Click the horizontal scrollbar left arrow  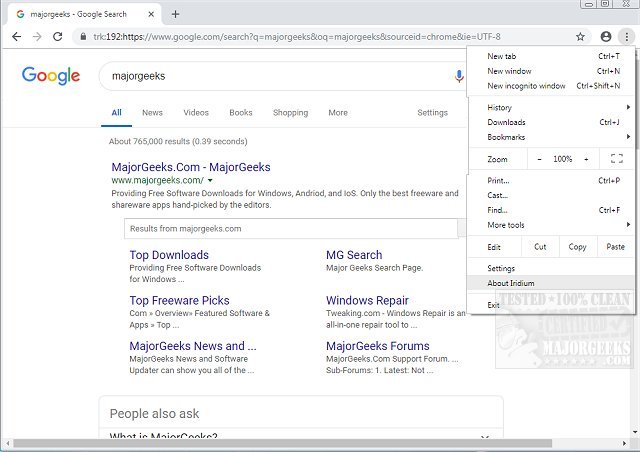(8, 443)
